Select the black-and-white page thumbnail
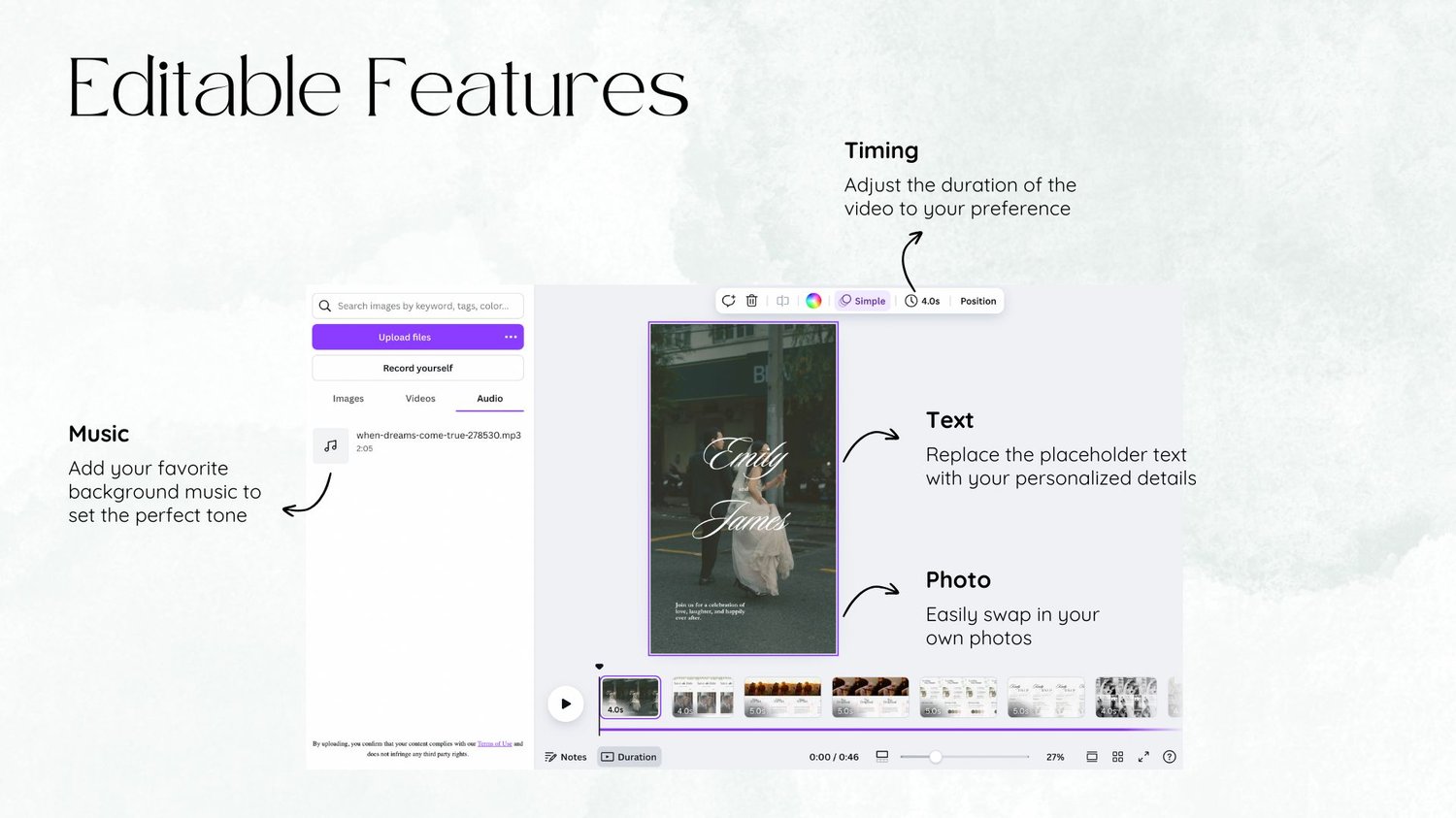1456x818 pixels. [x=1126, y=697]
